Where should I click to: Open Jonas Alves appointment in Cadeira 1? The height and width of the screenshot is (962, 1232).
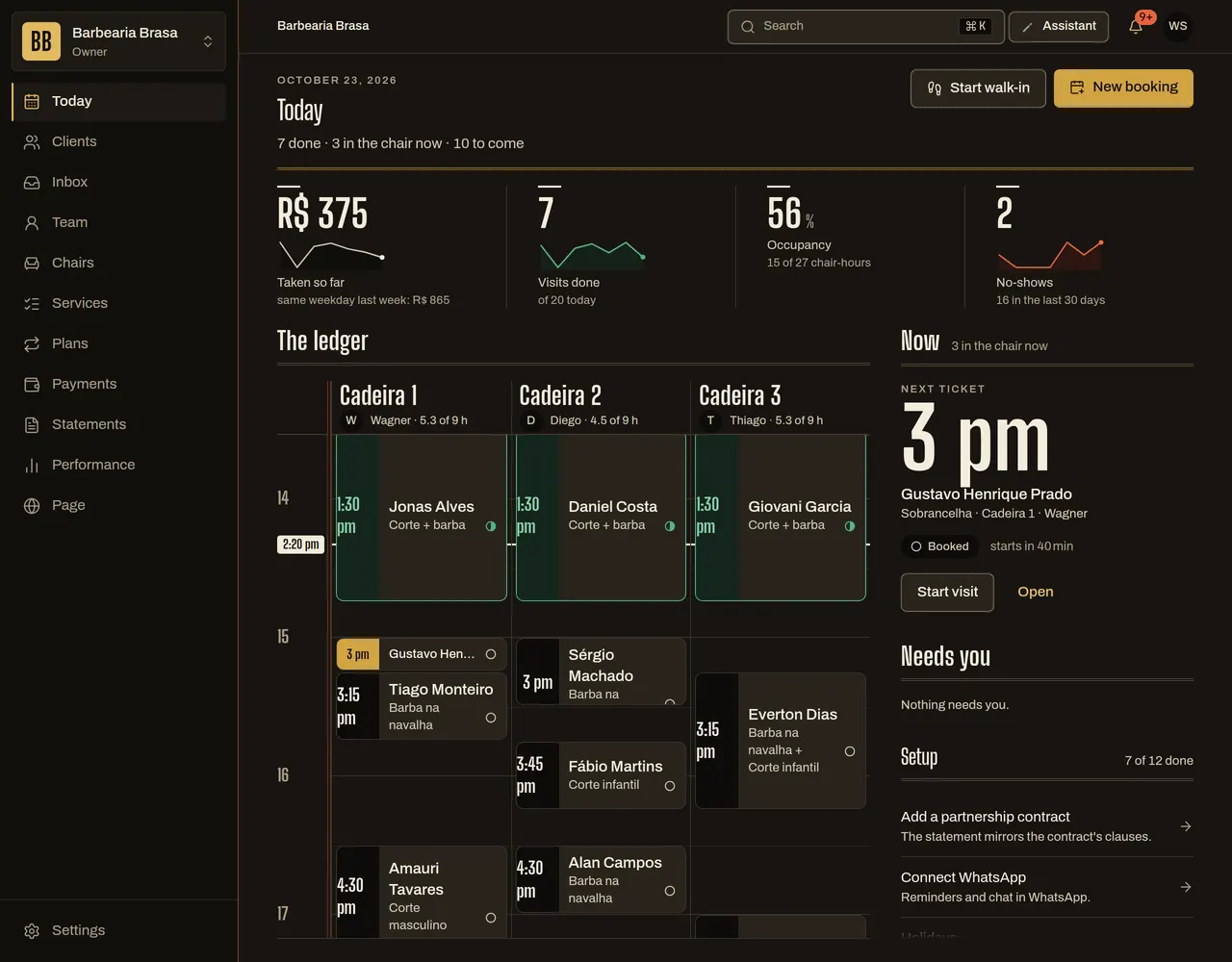point(422,518)
